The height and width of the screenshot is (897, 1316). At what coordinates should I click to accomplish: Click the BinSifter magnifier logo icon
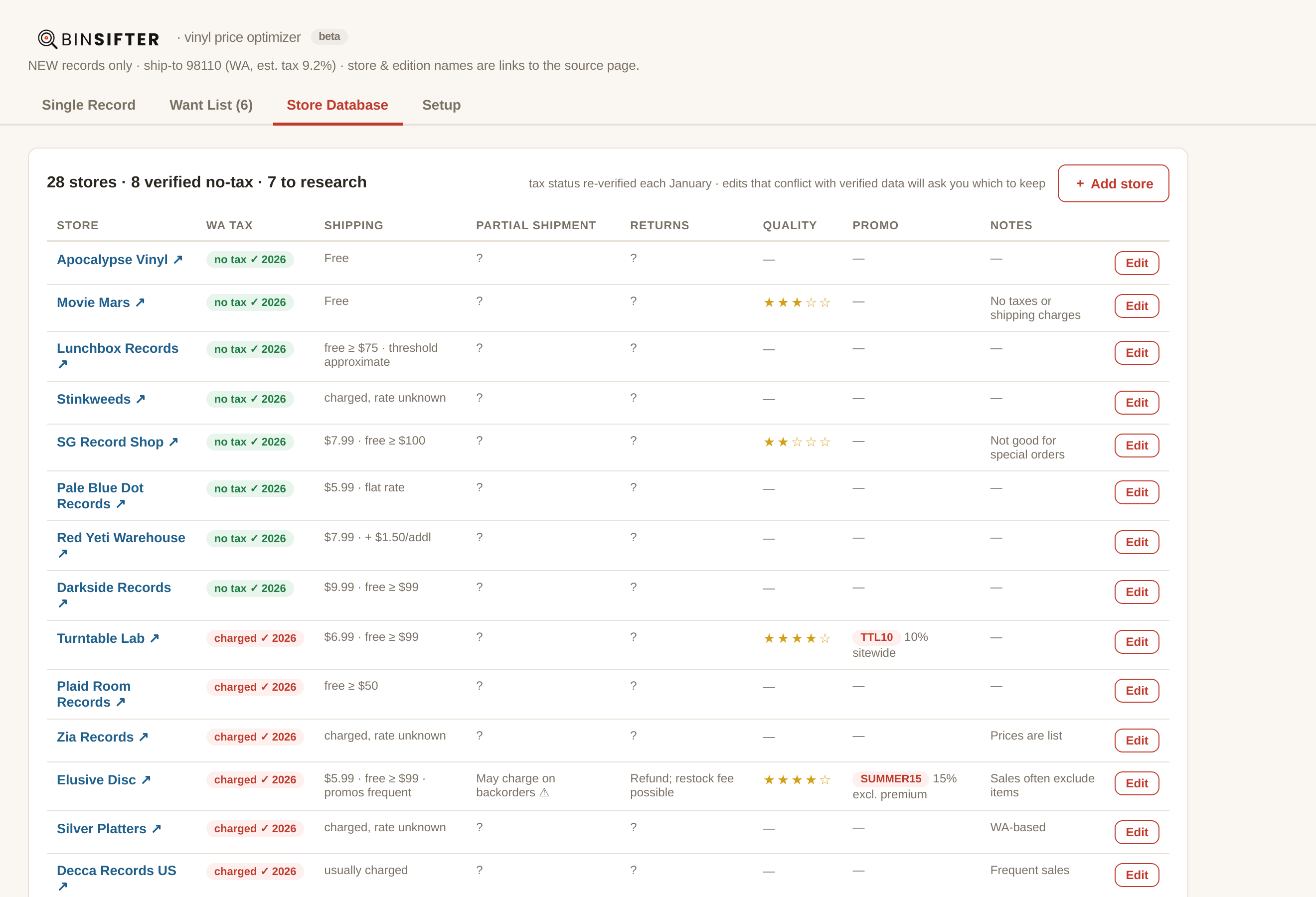pos(47,39)
